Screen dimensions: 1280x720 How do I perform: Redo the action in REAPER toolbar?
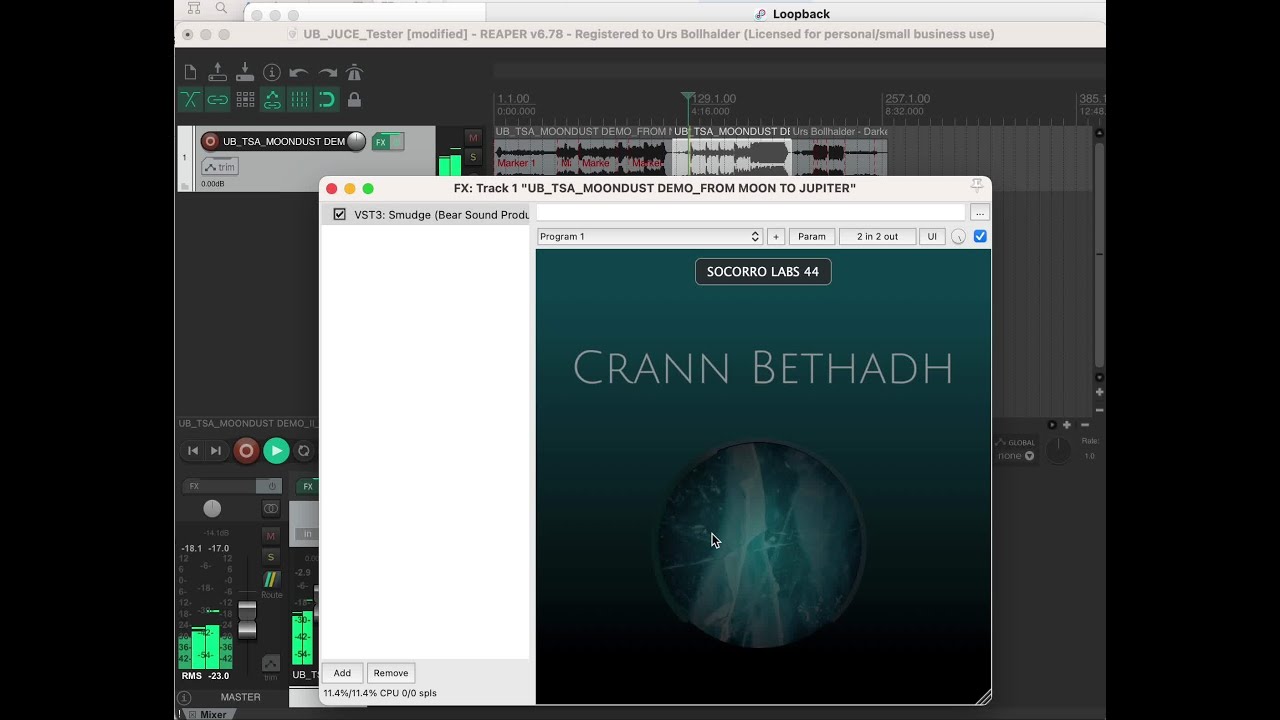coord(327,73)
